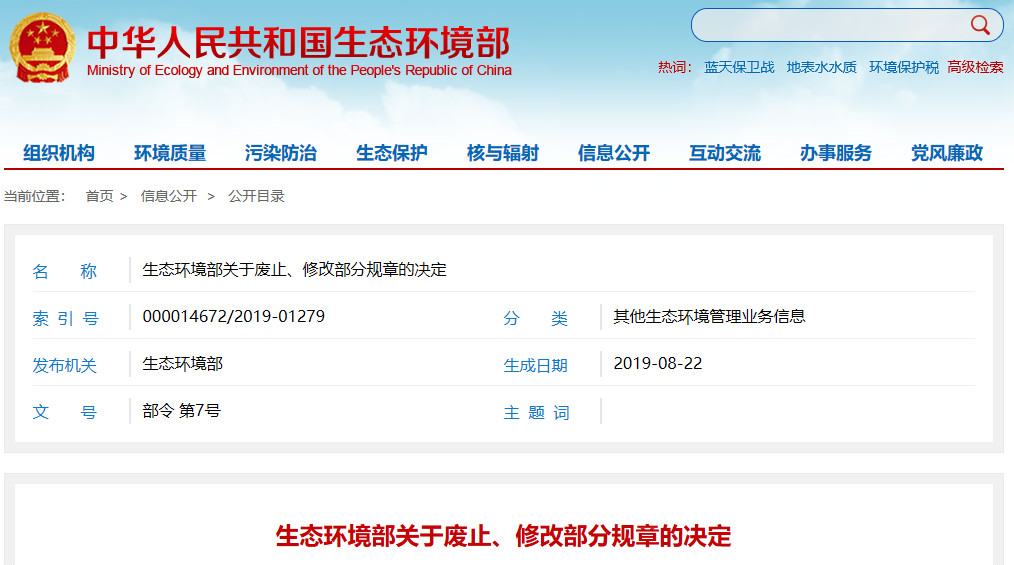This screenshot has height=565, width=1014.
Task: Go to 首页 in the breadcrumb
Action: (x=100, y=196)
